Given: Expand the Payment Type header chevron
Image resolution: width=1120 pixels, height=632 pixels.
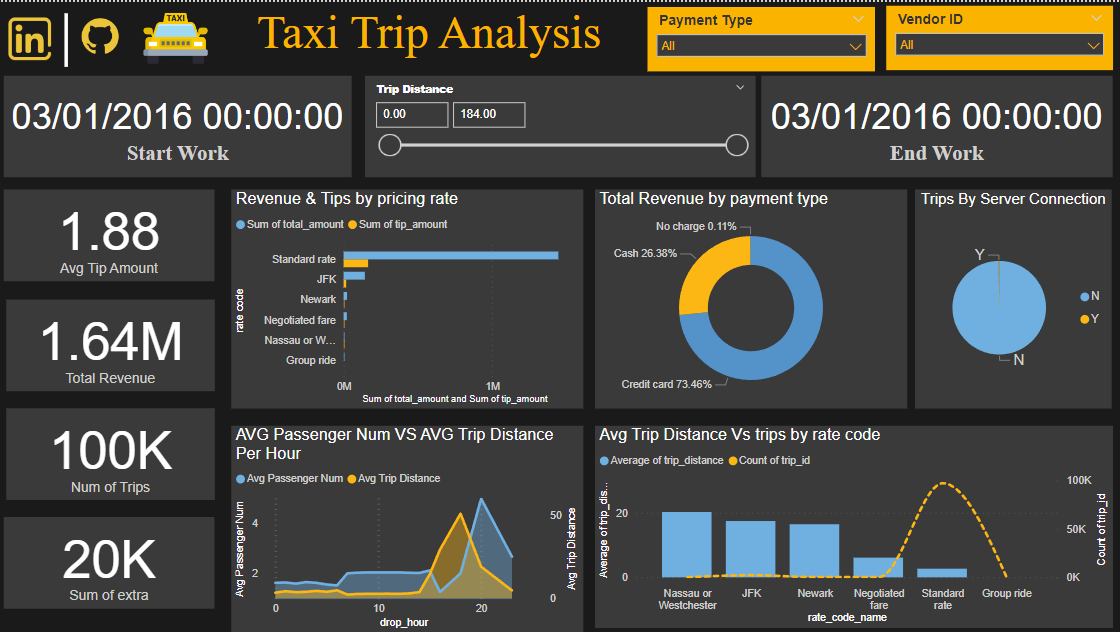Looking at the screenshot, I should (x=857, y=20).
